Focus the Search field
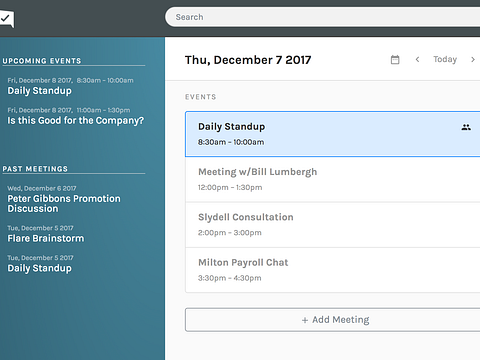480x360 pixels. coord(323,17)
